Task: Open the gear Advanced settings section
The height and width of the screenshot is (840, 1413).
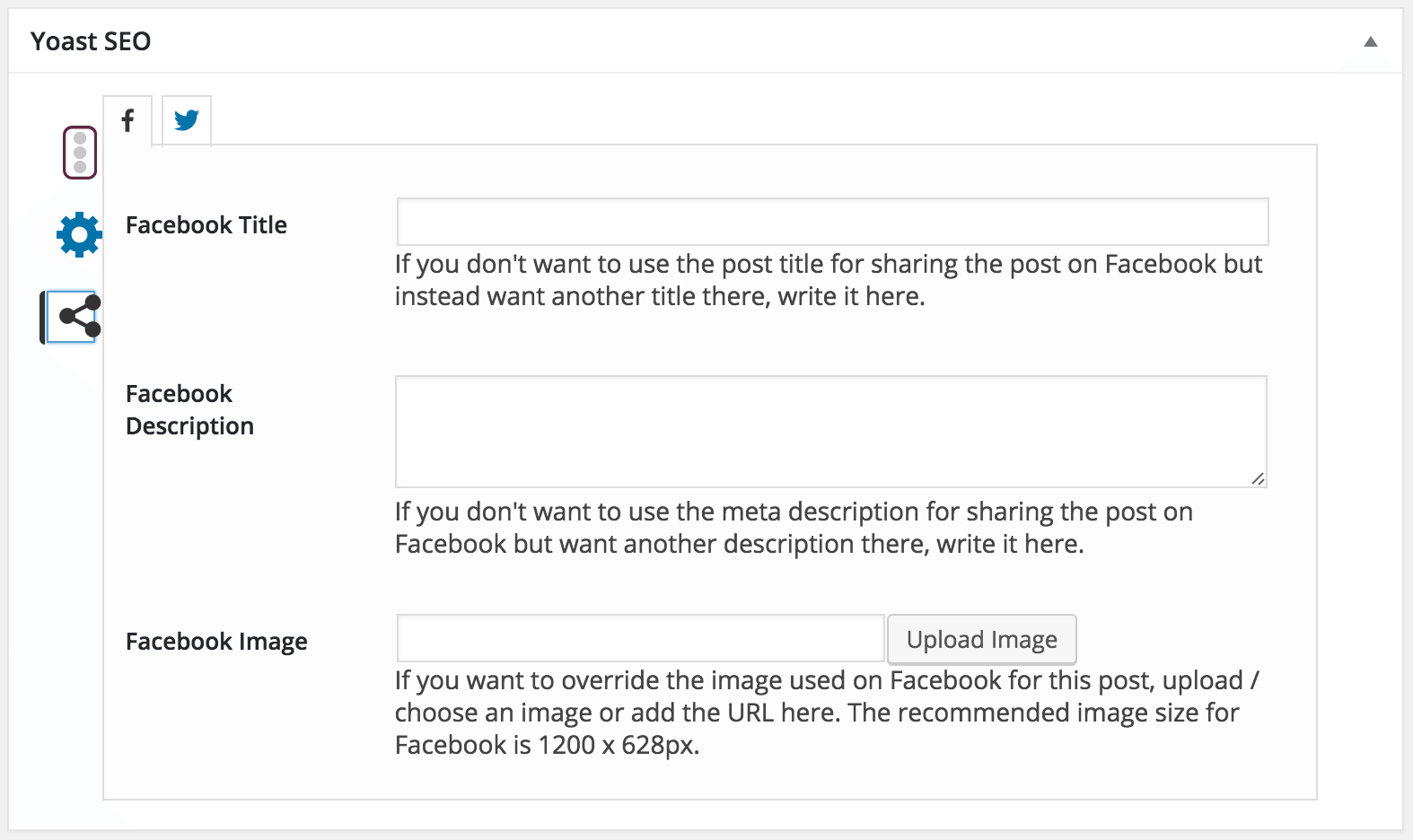Action: coord(80,234)
